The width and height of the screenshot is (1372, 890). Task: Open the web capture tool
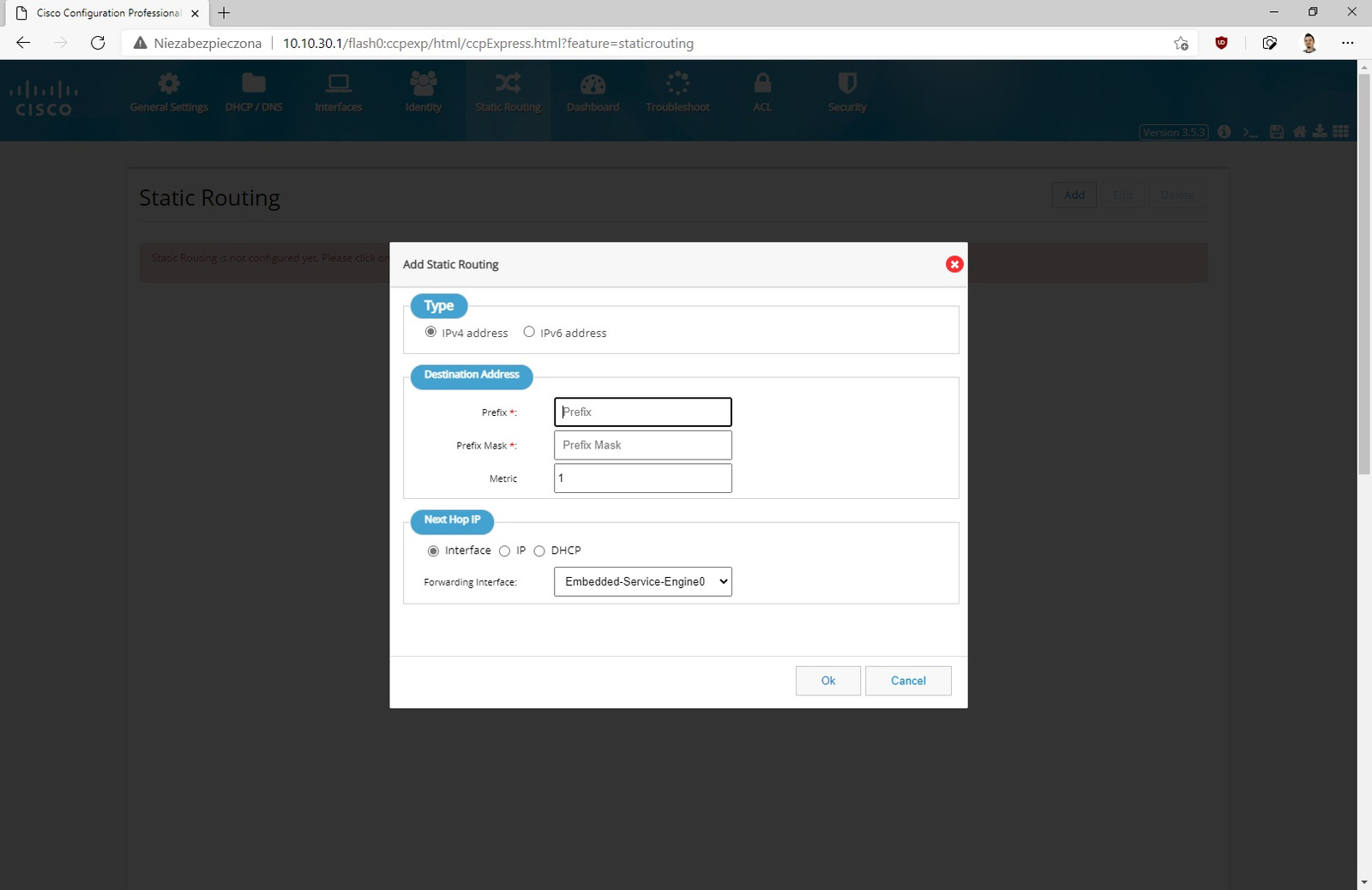coord(1269,43)
